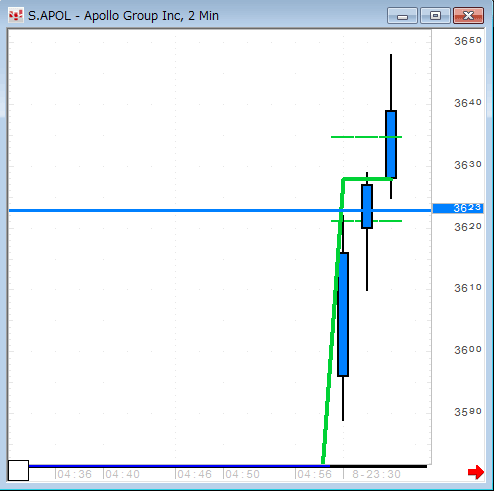
Task: Click the 3600 price scale label
Action: click(468, 350)
